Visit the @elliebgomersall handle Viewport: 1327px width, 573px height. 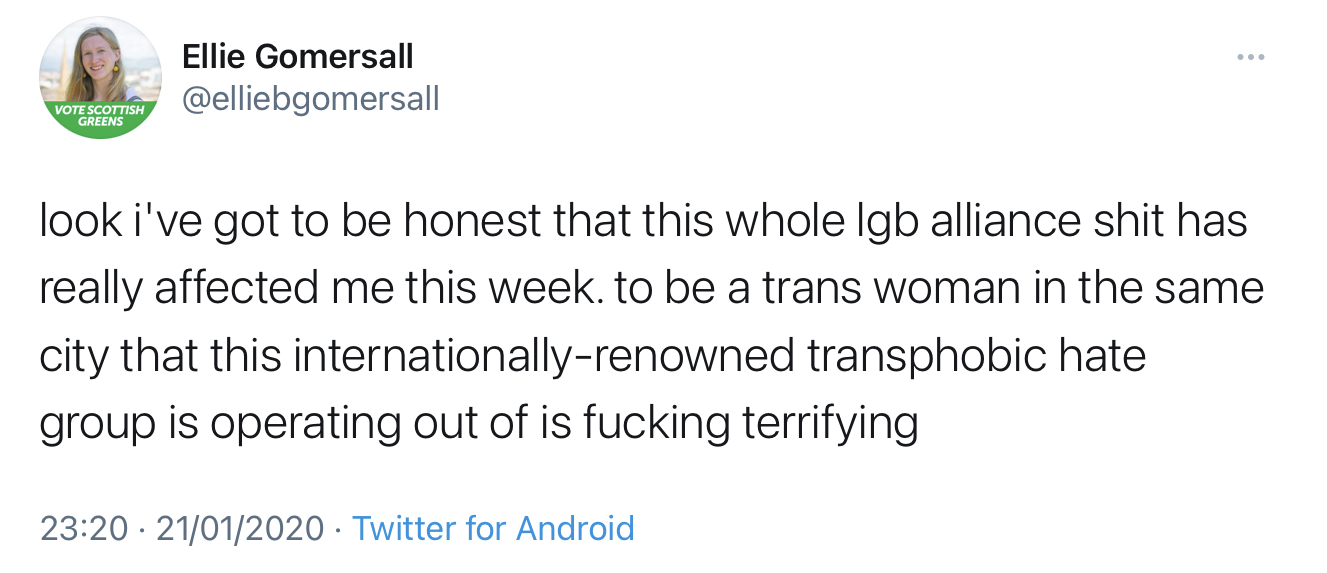(x=310, y=99)
